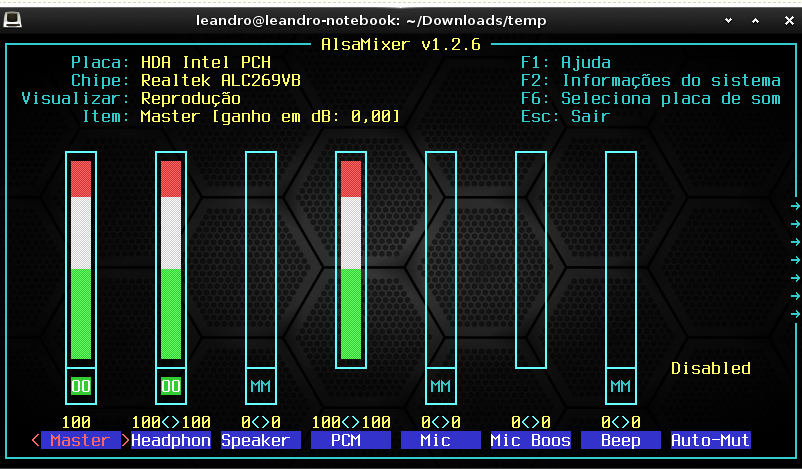Viewport: 802px width, 469px height.
Task: Click chip name Realtek ALC269VB
Action: pos(221,80)
